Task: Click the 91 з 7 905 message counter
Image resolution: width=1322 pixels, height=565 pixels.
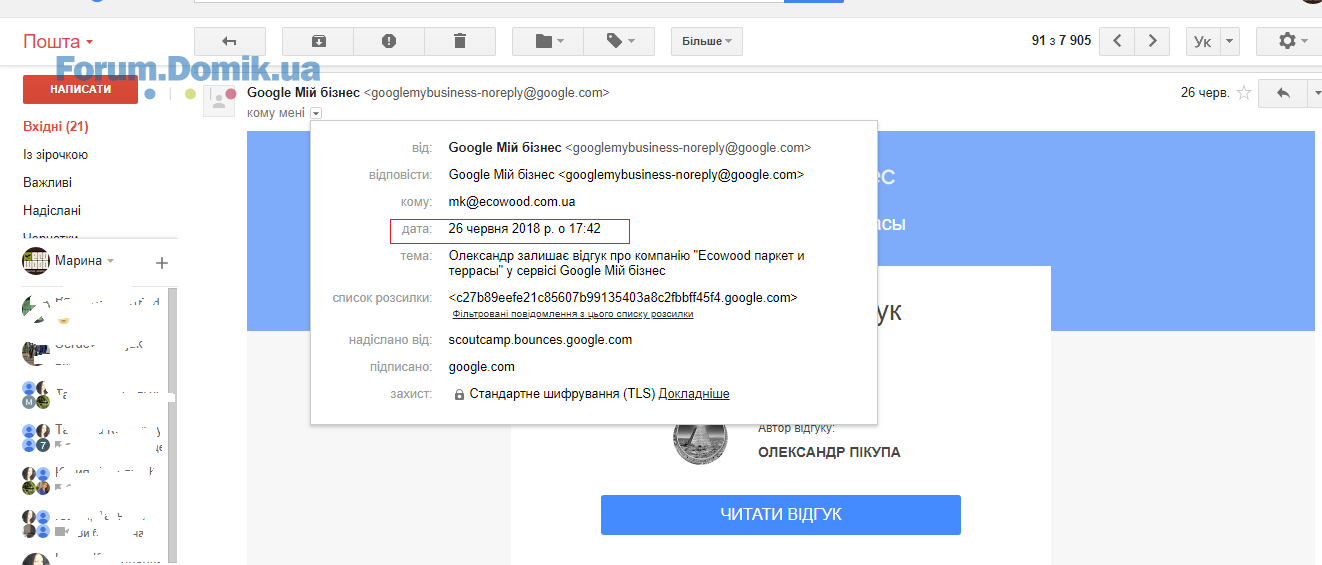Action: [1062, 41]
